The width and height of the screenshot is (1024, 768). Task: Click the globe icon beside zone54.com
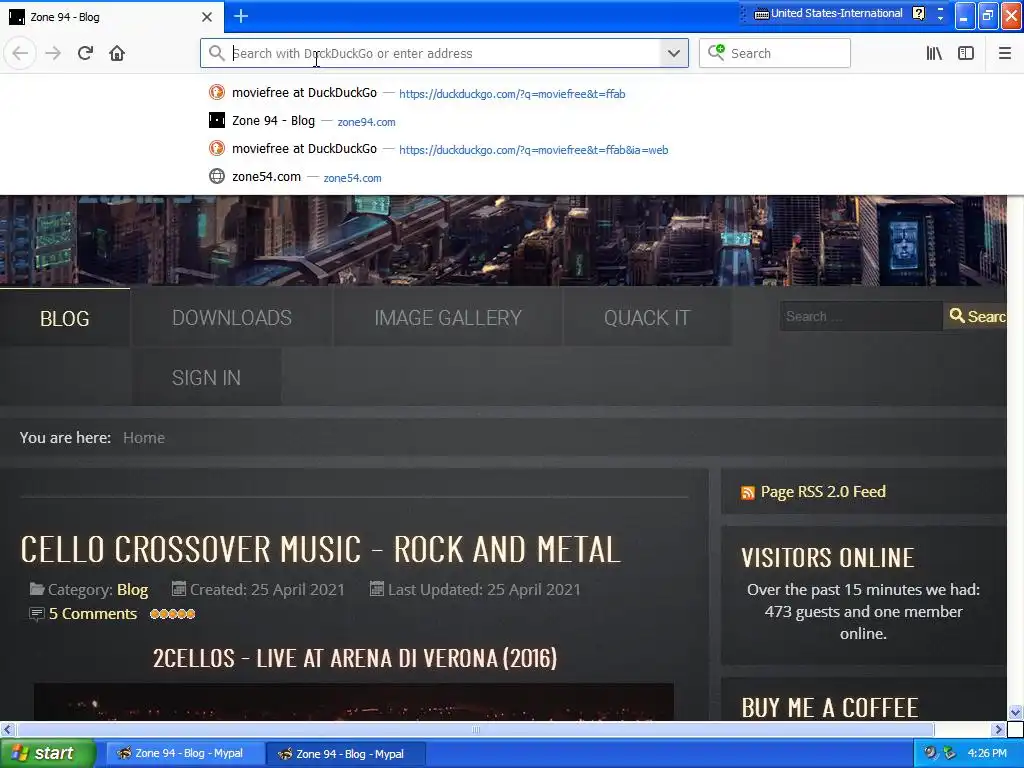[x=217, y=176]
